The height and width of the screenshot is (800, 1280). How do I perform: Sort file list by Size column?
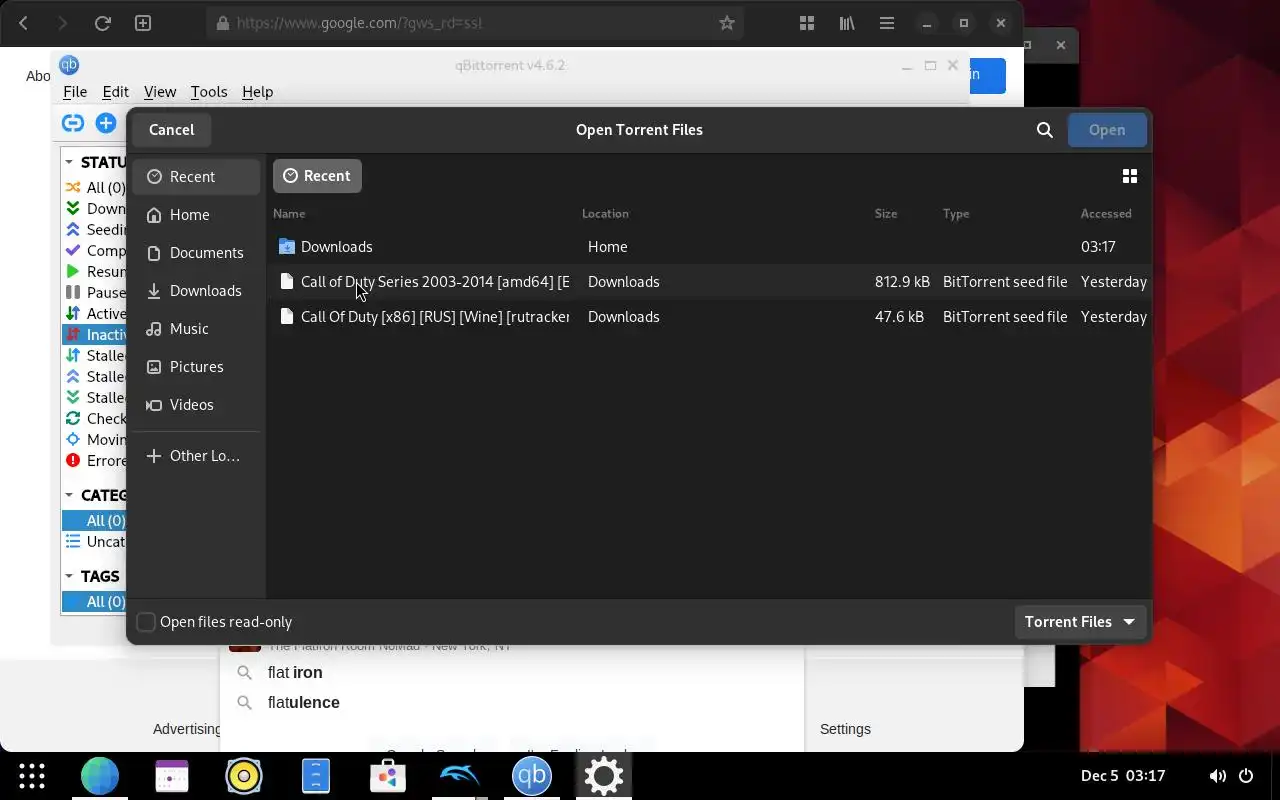886,214
